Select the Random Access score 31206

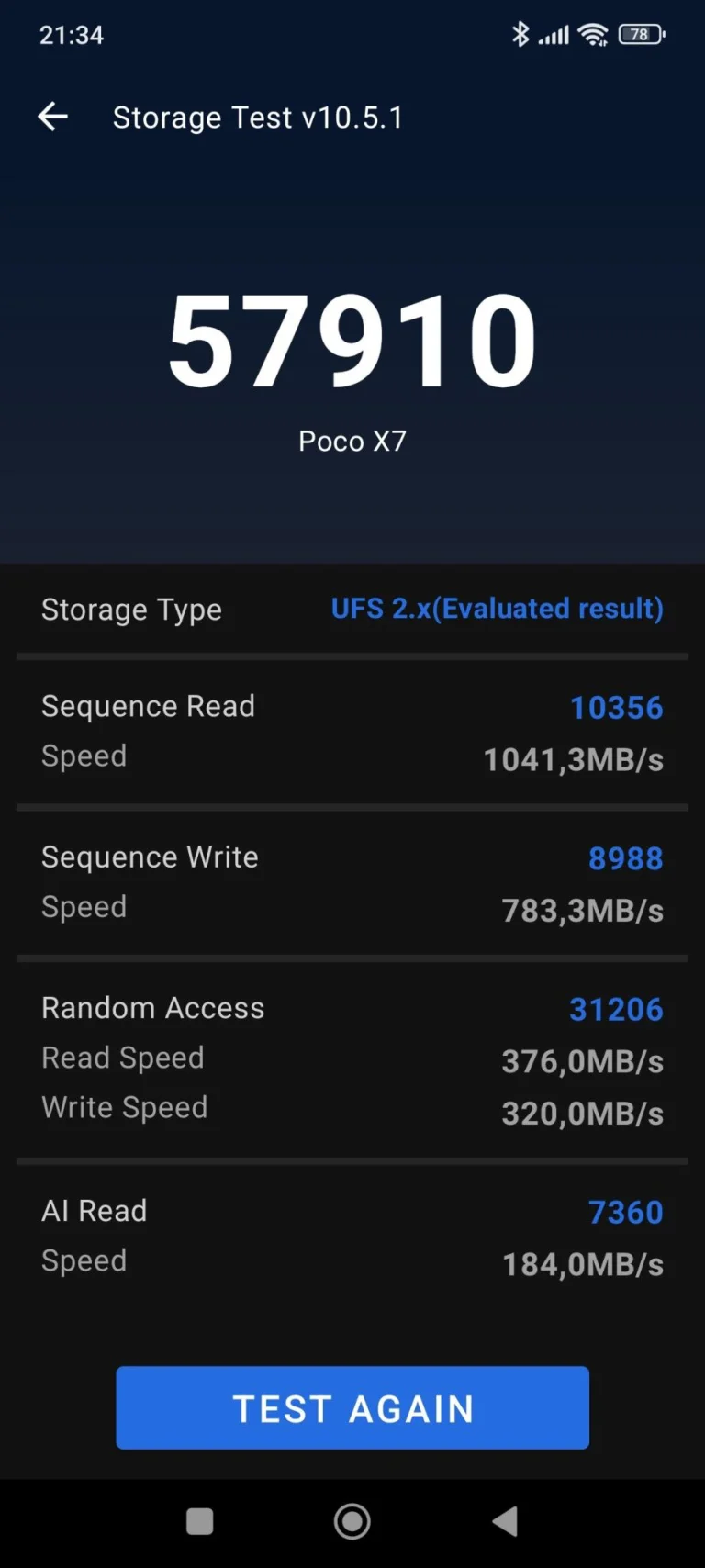click(616, 1009)
